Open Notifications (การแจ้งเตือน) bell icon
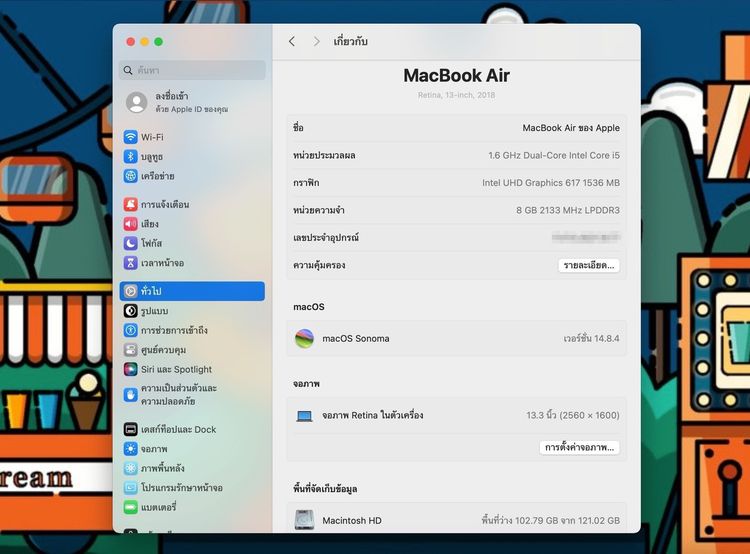The width and height of the screenshot is (750, 554). (131, 204)
